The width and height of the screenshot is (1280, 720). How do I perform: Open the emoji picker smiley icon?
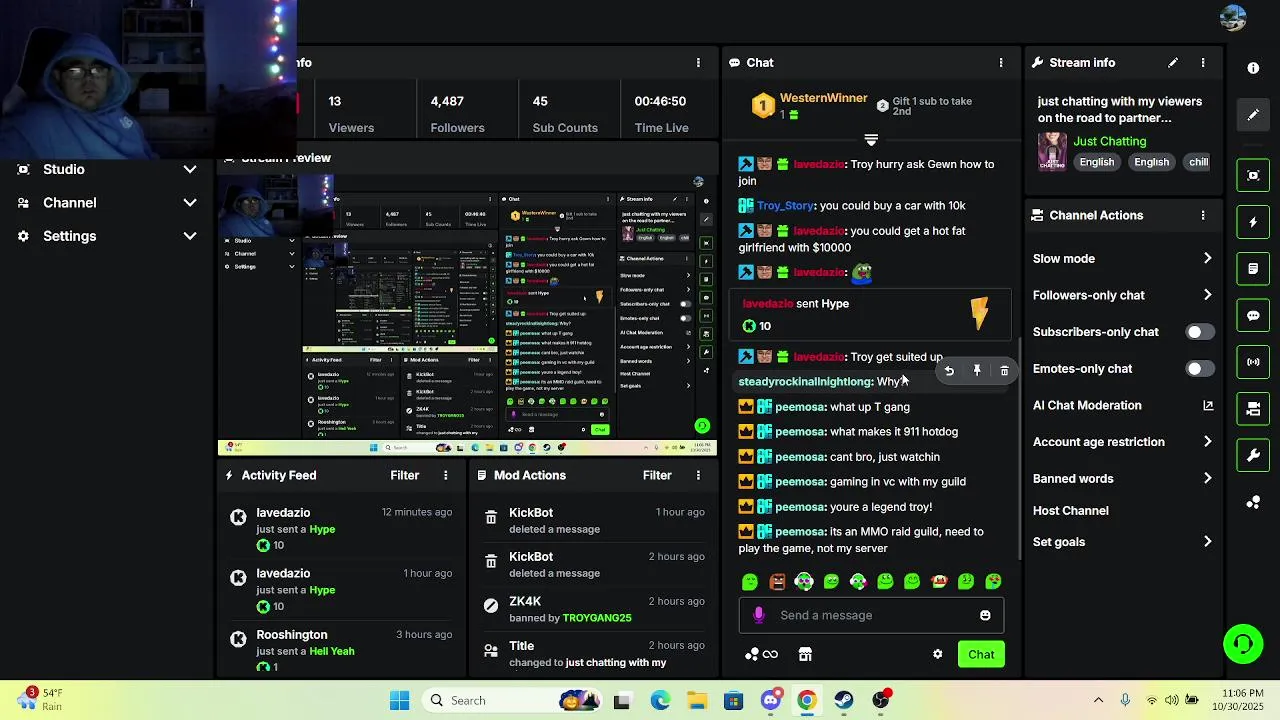coord(985,615)
